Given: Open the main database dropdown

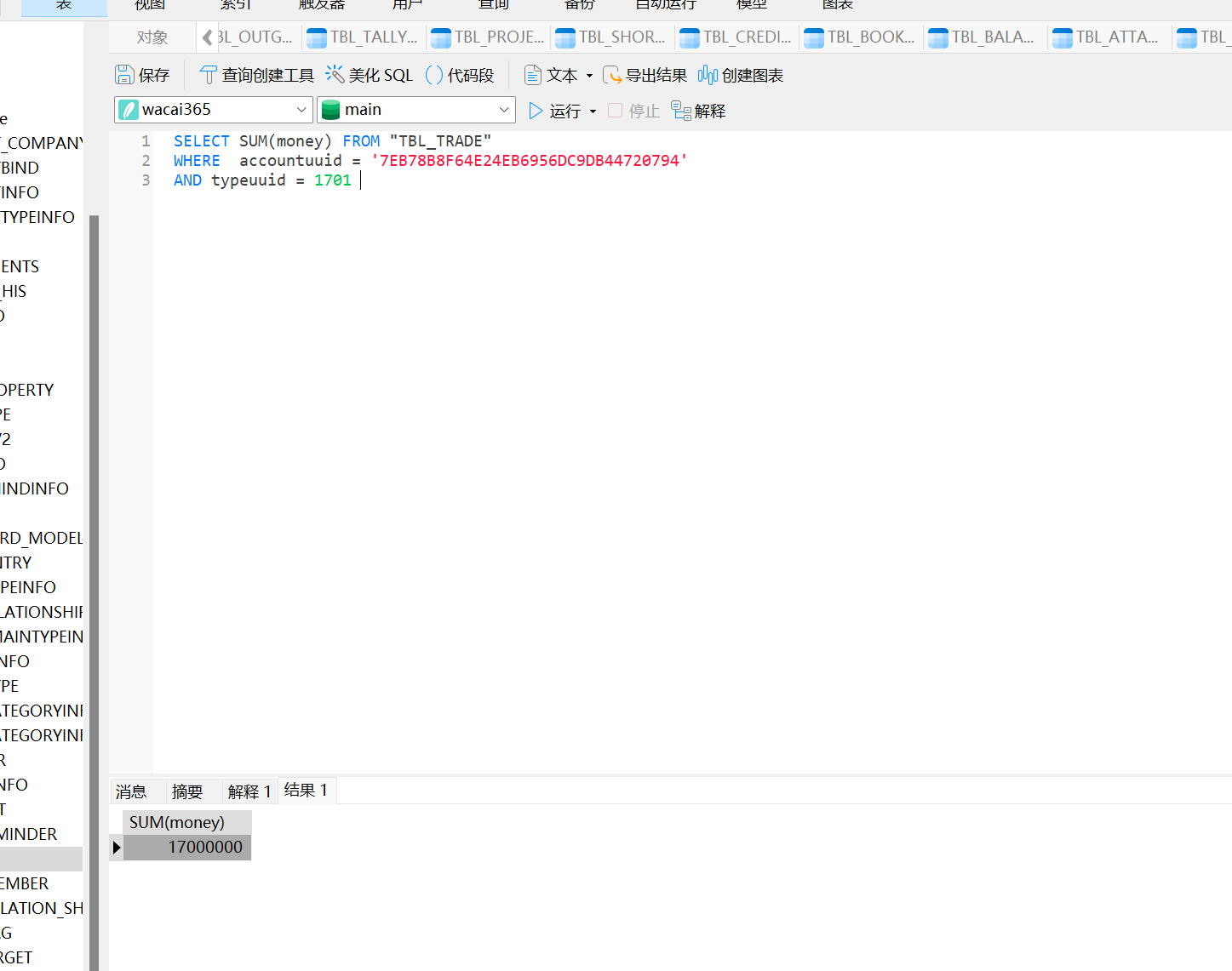Looking at the screenshot, I should click(x=503, y=109).
